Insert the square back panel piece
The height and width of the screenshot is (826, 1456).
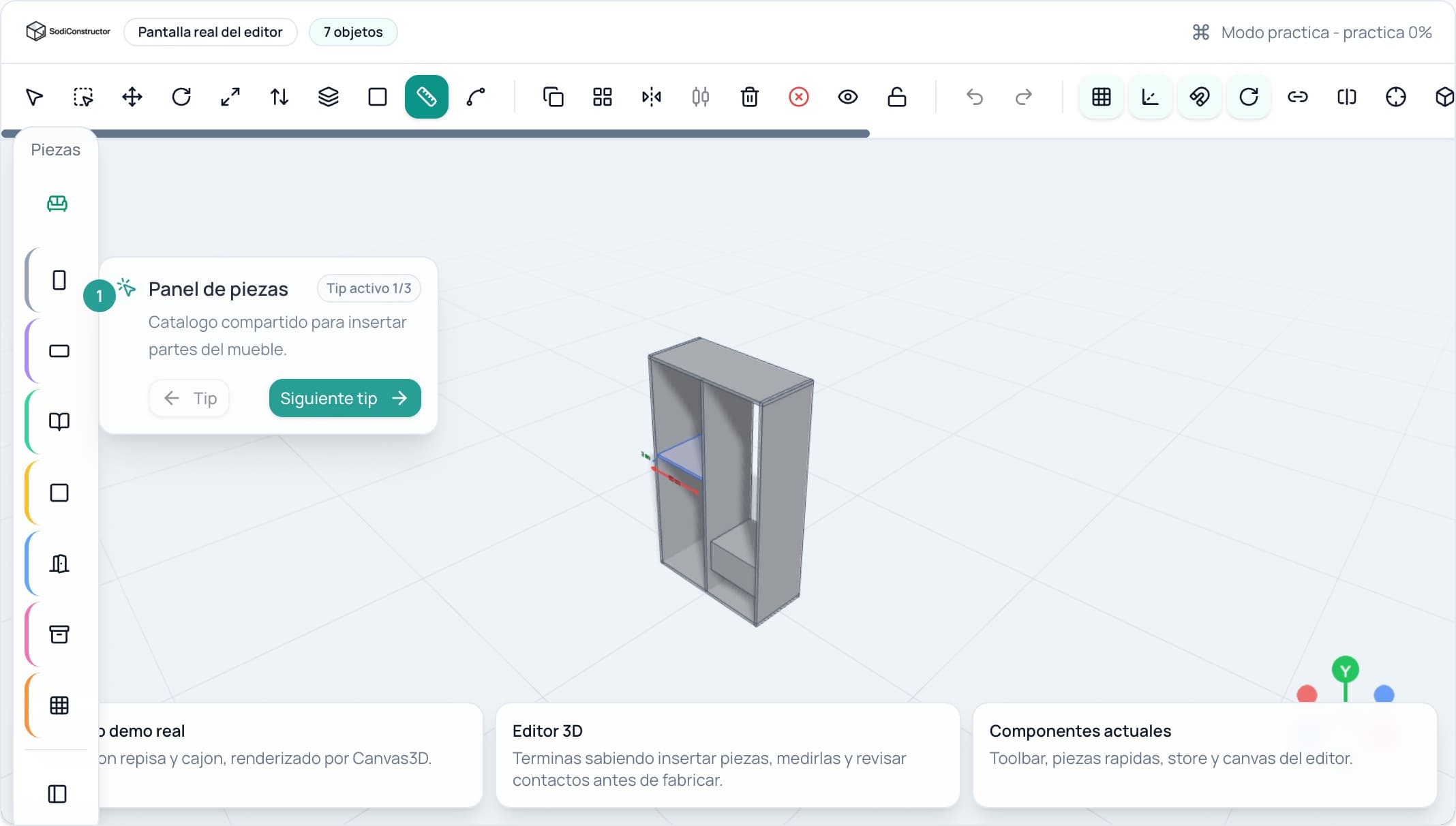(59, 493)
